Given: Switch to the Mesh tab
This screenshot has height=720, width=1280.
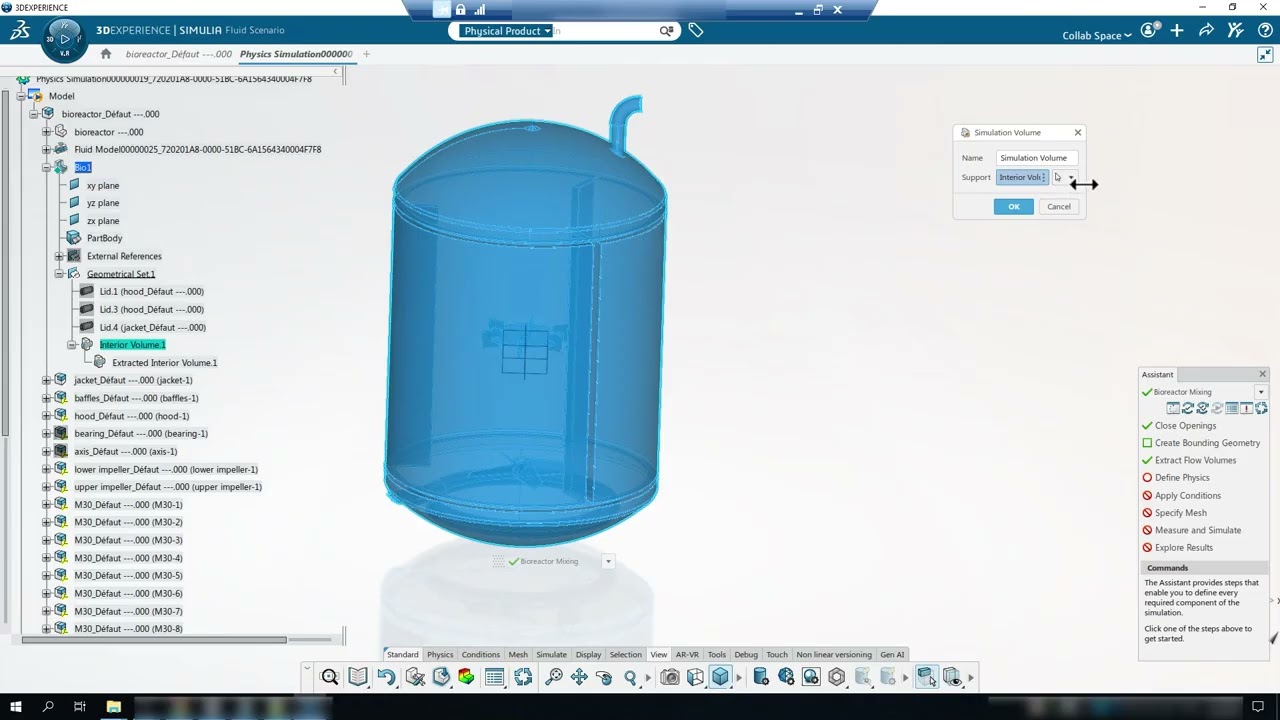Looking at the screenshot, I should click(x=518, y=655).
